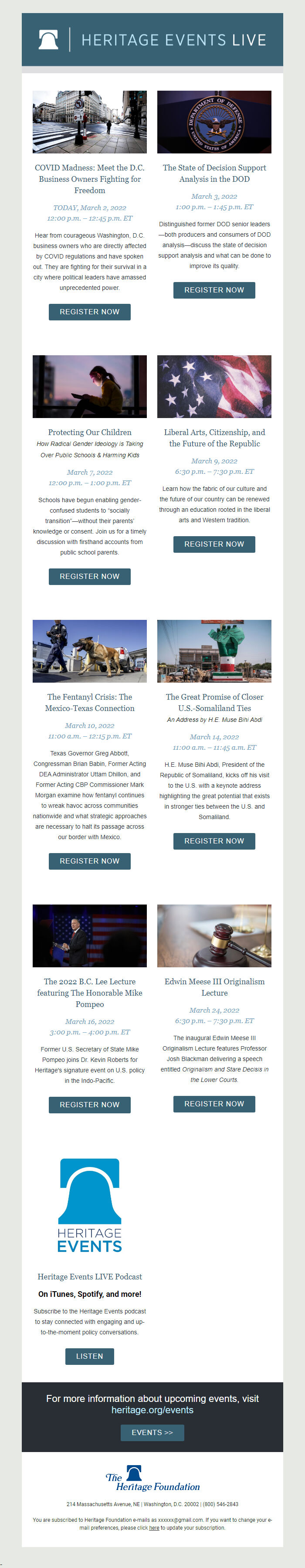Click the EVENTS >> button

tap(152, 1432)
